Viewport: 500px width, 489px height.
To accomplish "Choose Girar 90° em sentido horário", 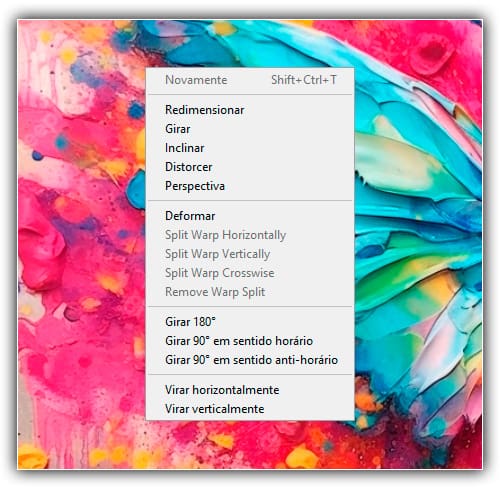I will click(x=250, y=341).
